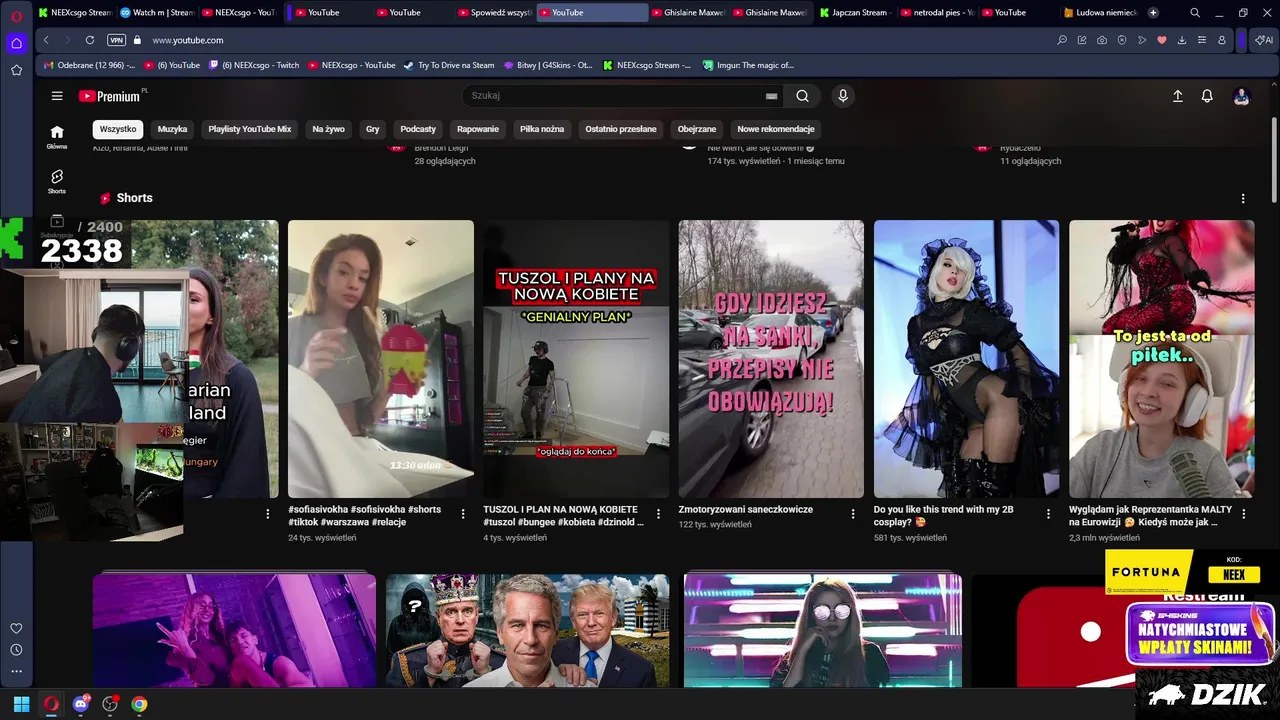Open Opera sidebar bookmarks star icon
The height and width of the screenshot is (720, 1280).
(16, 70)
